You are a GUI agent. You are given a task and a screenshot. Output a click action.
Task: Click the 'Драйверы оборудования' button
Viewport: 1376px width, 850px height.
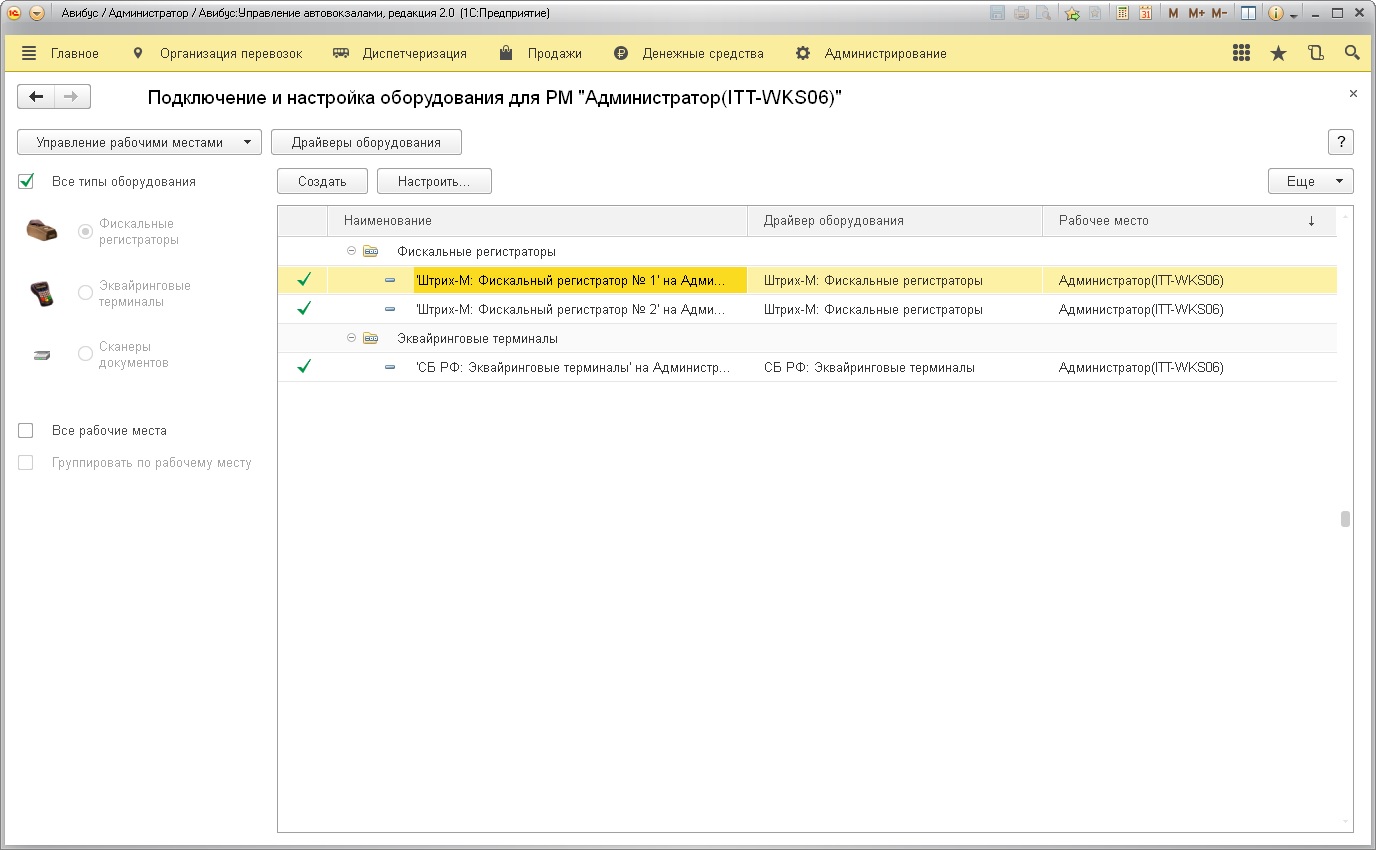point(366,142)
